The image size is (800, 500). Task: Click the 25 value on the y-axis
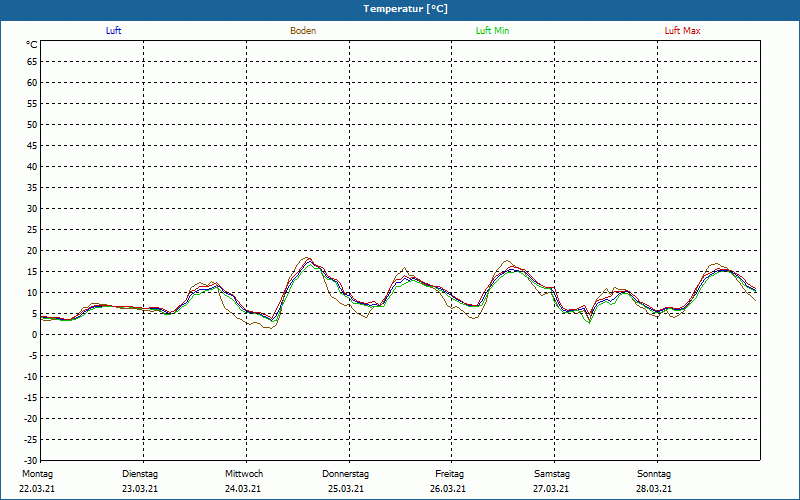pos(32,230)
